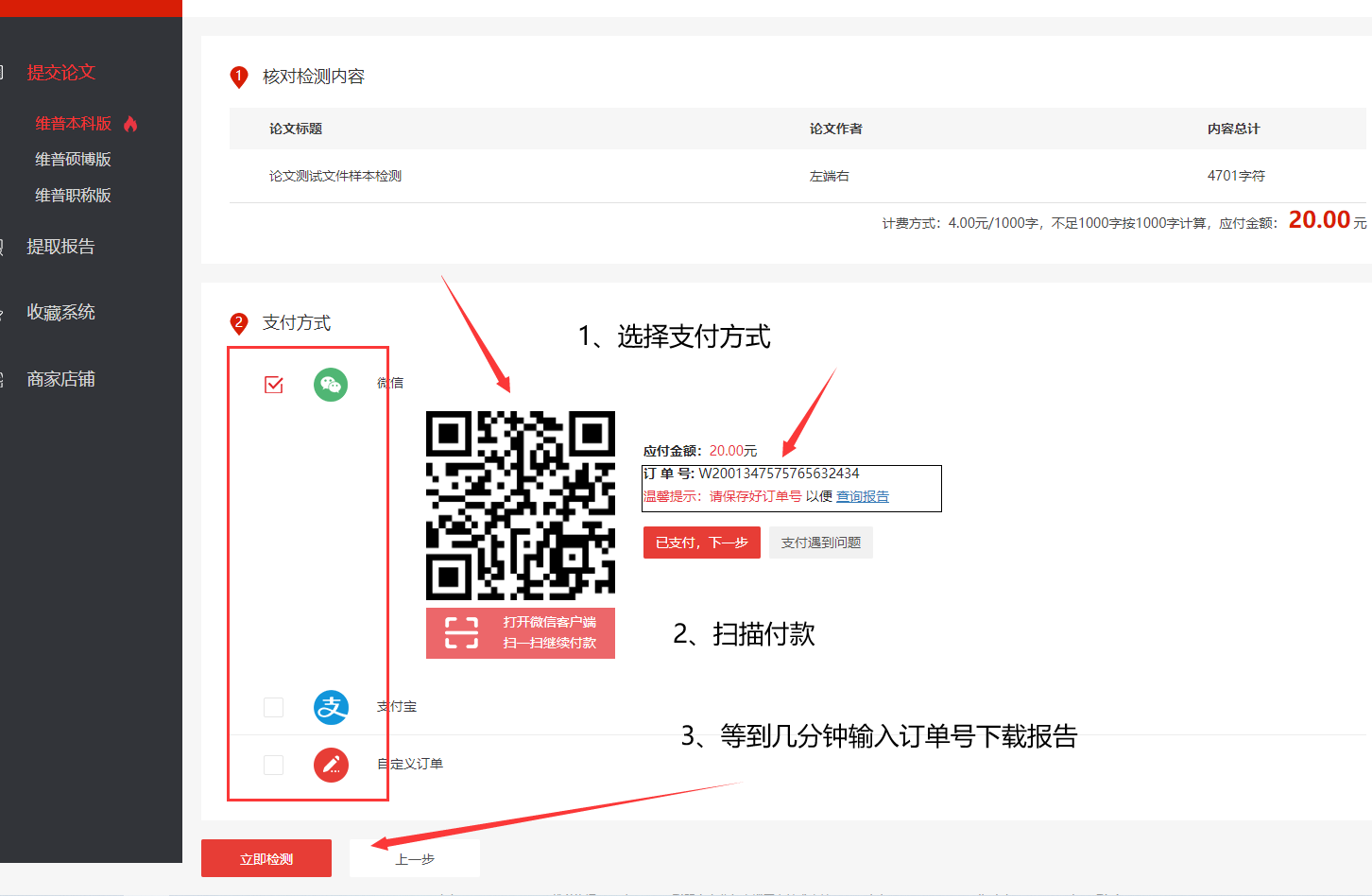The width and height of the screenshot is (1372, 896).
Task: Click the 支付宝 payment label
Action: pos(397,706)
